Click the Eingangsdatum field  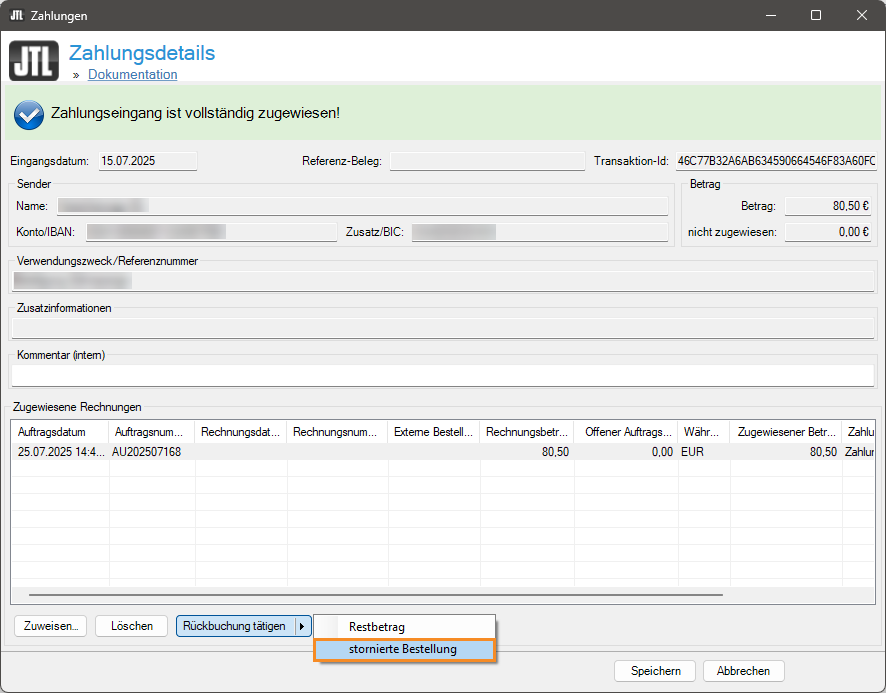147,161
